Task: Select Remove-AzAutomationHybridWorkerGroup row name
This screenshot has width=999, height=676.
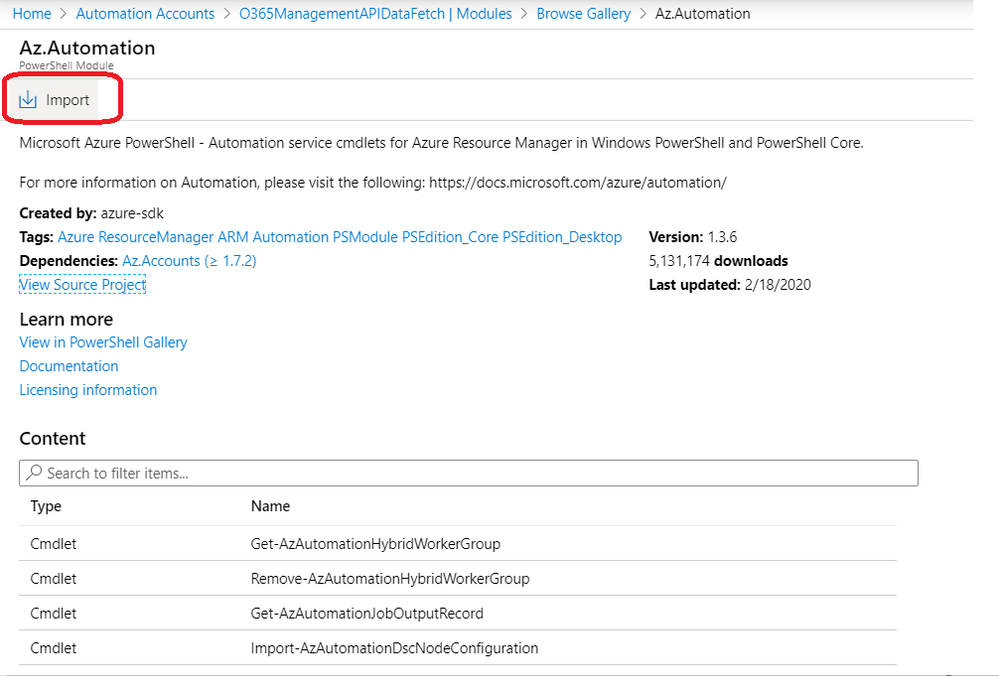Action: click(x=390, y=579)
